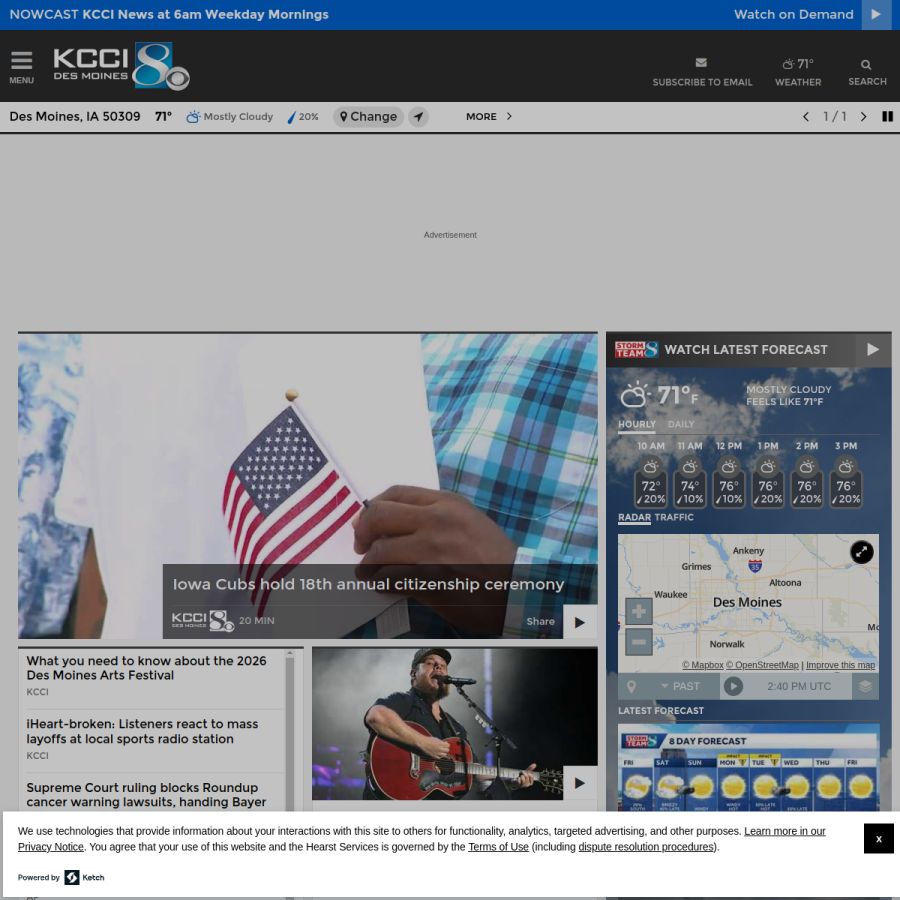Image resolution: width=900 pixels, height=900 pixels.
Task: Select the 2 PM hourly forecast
Action: point(806,475)
